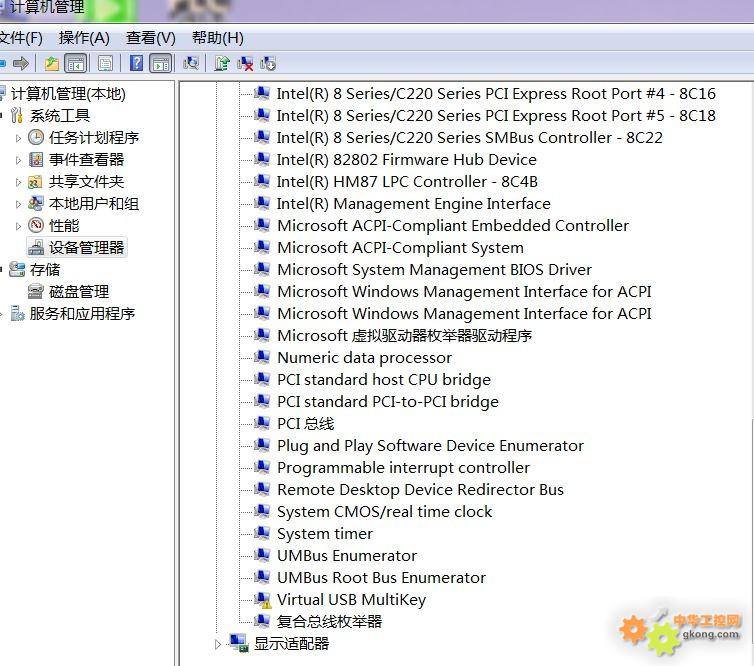Click the 共享文件夹 icon

tap(36, 182)
